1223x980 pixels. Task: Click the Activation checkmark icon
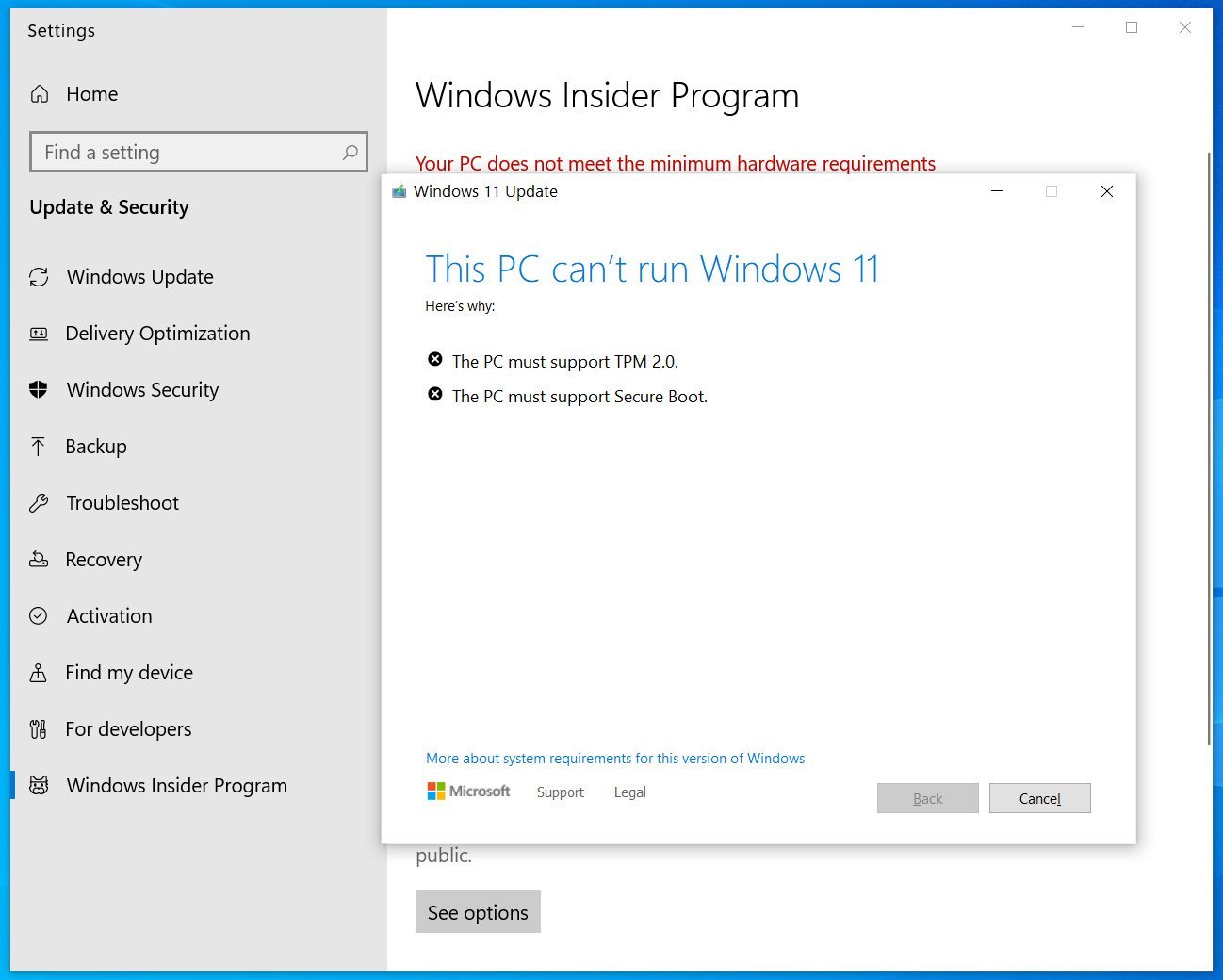click(x=39, y=615)
